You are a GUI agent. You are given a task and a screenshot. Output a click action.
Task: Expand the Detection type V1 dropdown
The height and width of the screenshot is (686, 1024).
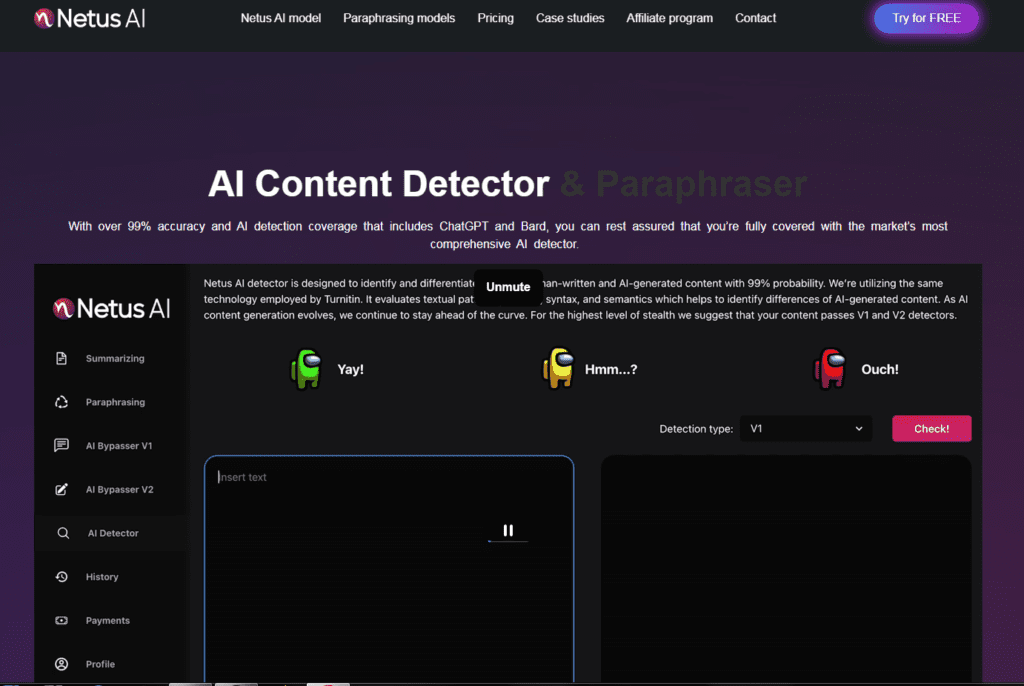(x=805, y=428)
